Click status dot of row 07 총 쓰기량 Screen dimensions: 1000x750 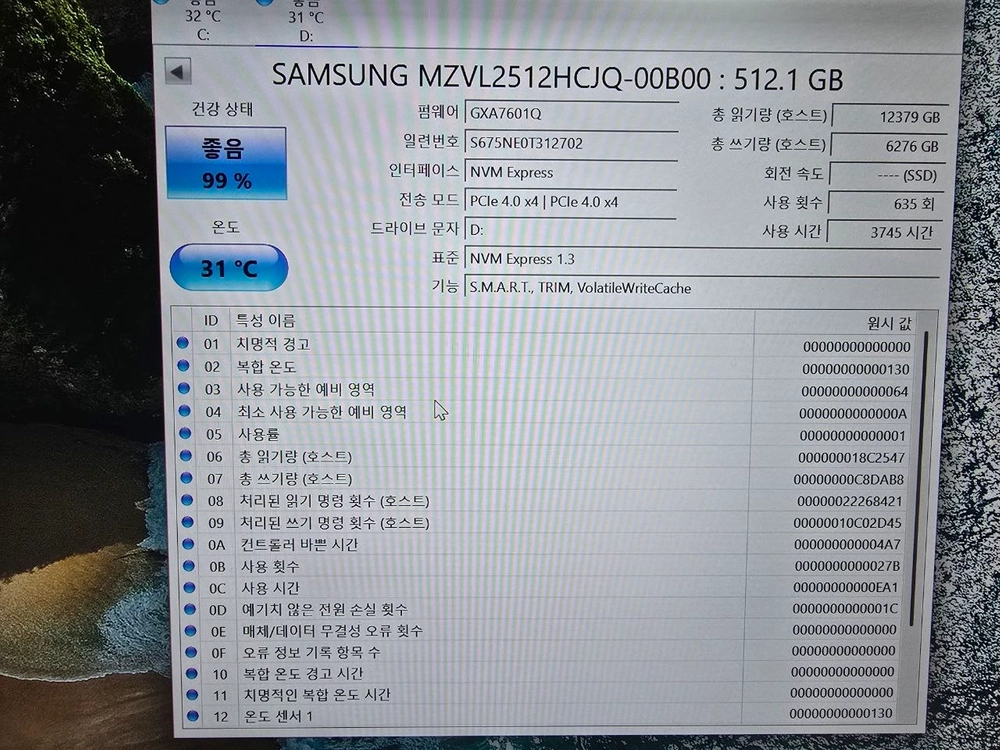click(x=187, y=477)
